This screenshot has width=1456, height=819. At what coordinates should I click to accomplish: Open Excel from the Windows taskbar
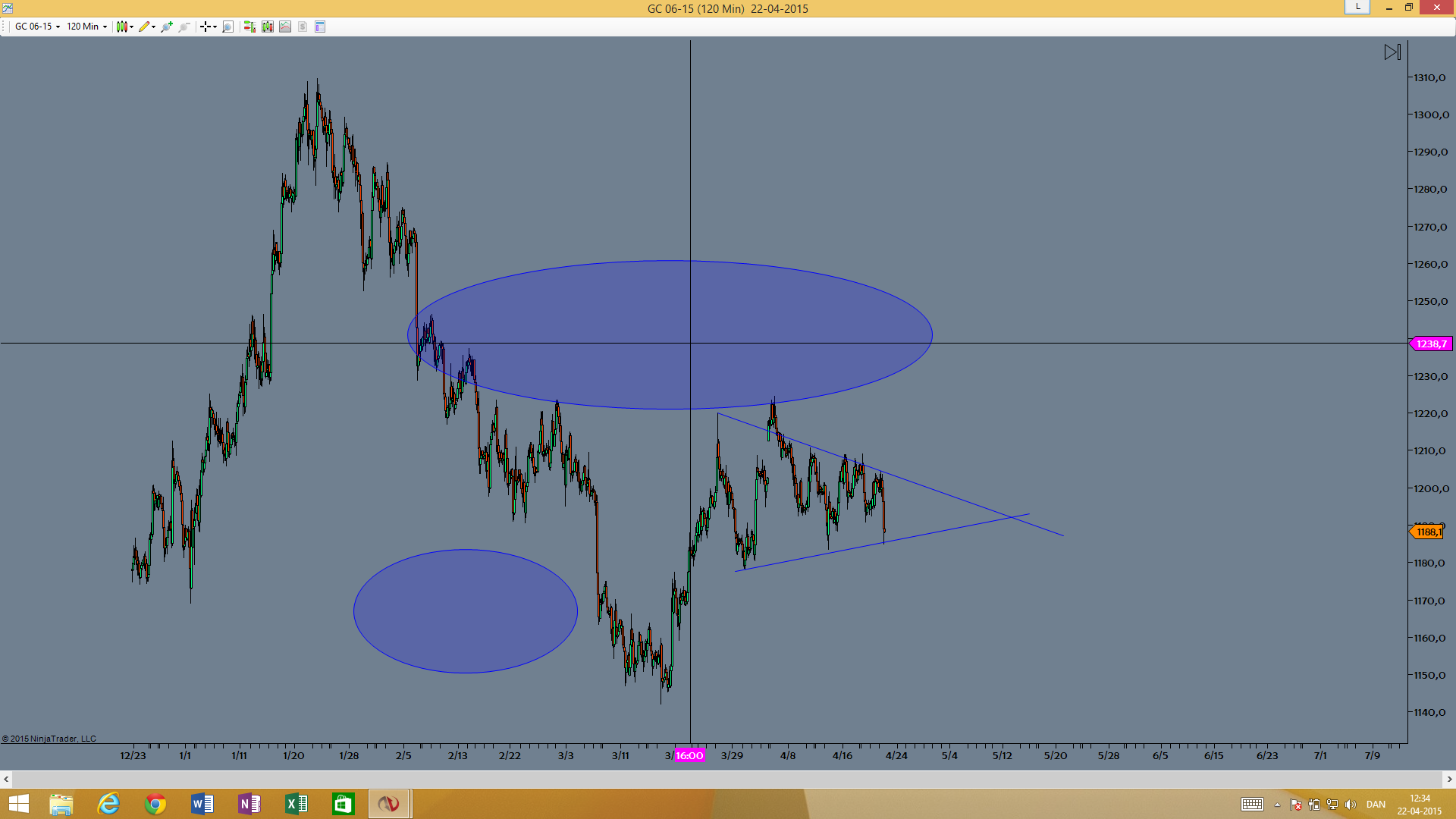pos(296,804)
